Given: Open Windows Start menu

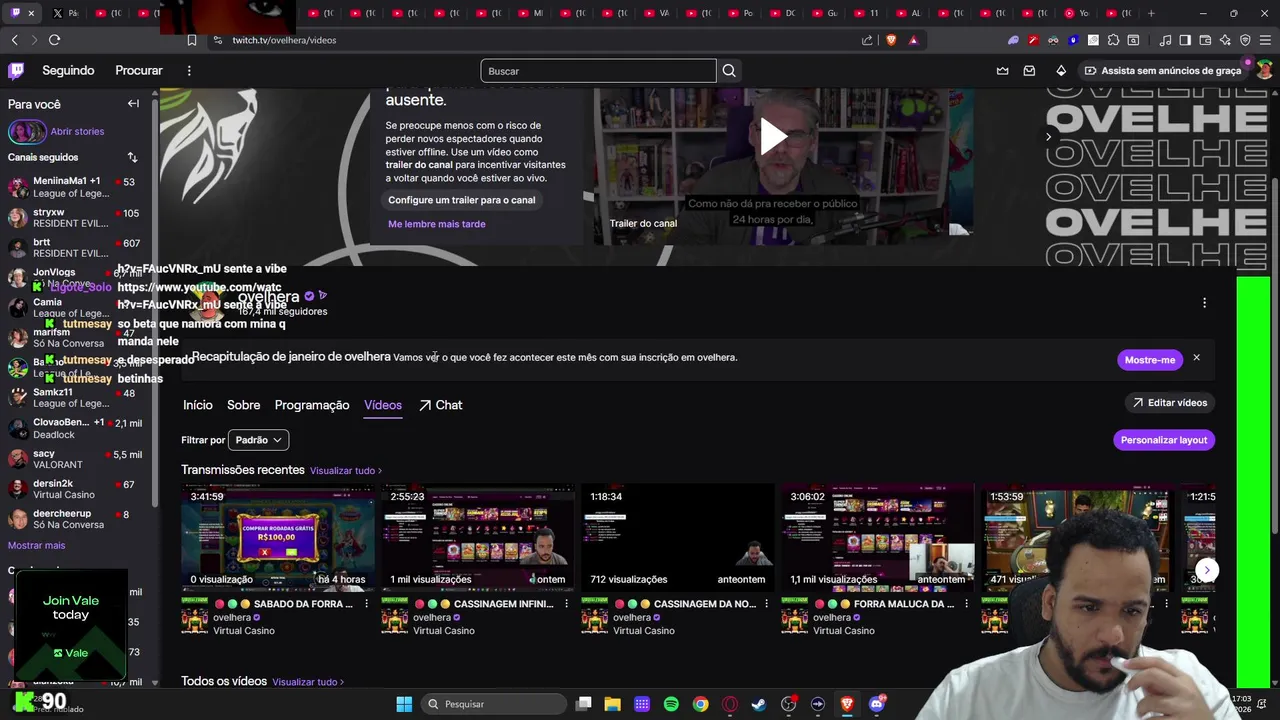Looking at the screenshot, I should [404, 704].
